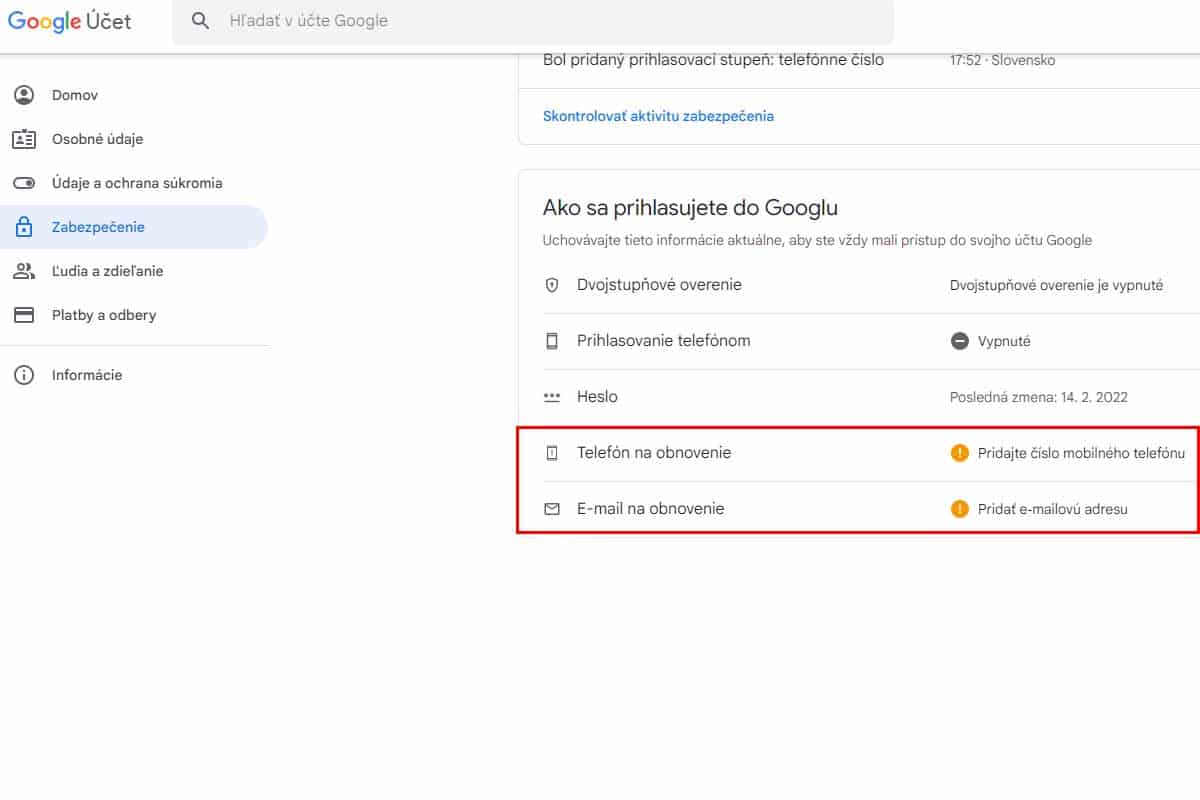Click the E-mail na obnovenie envelope icon
The width and height of the screenshot is (1200, 800).
[x=552, y=509]
